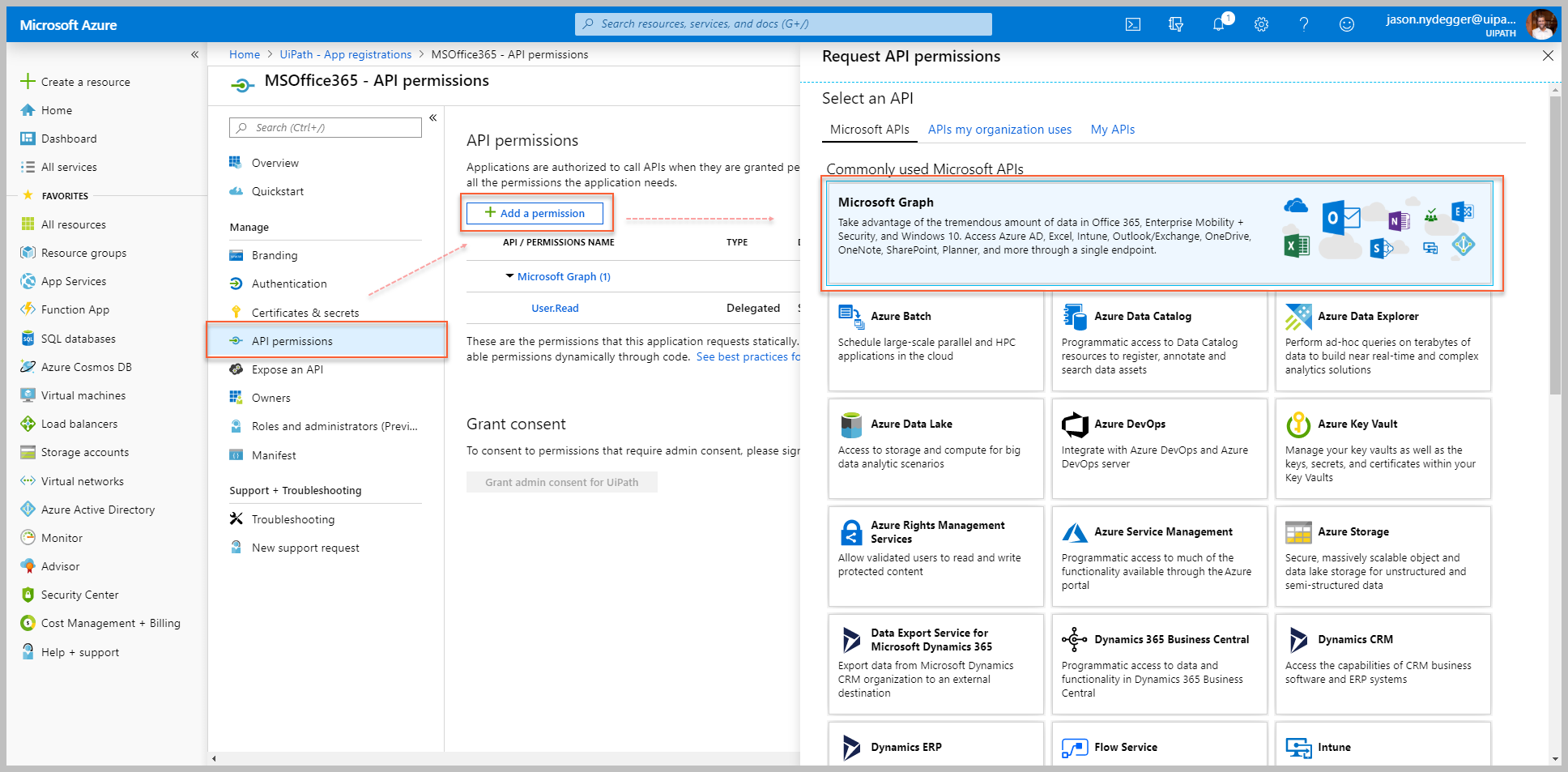Collapse the main left navigation sidebar

coord(194,54)
